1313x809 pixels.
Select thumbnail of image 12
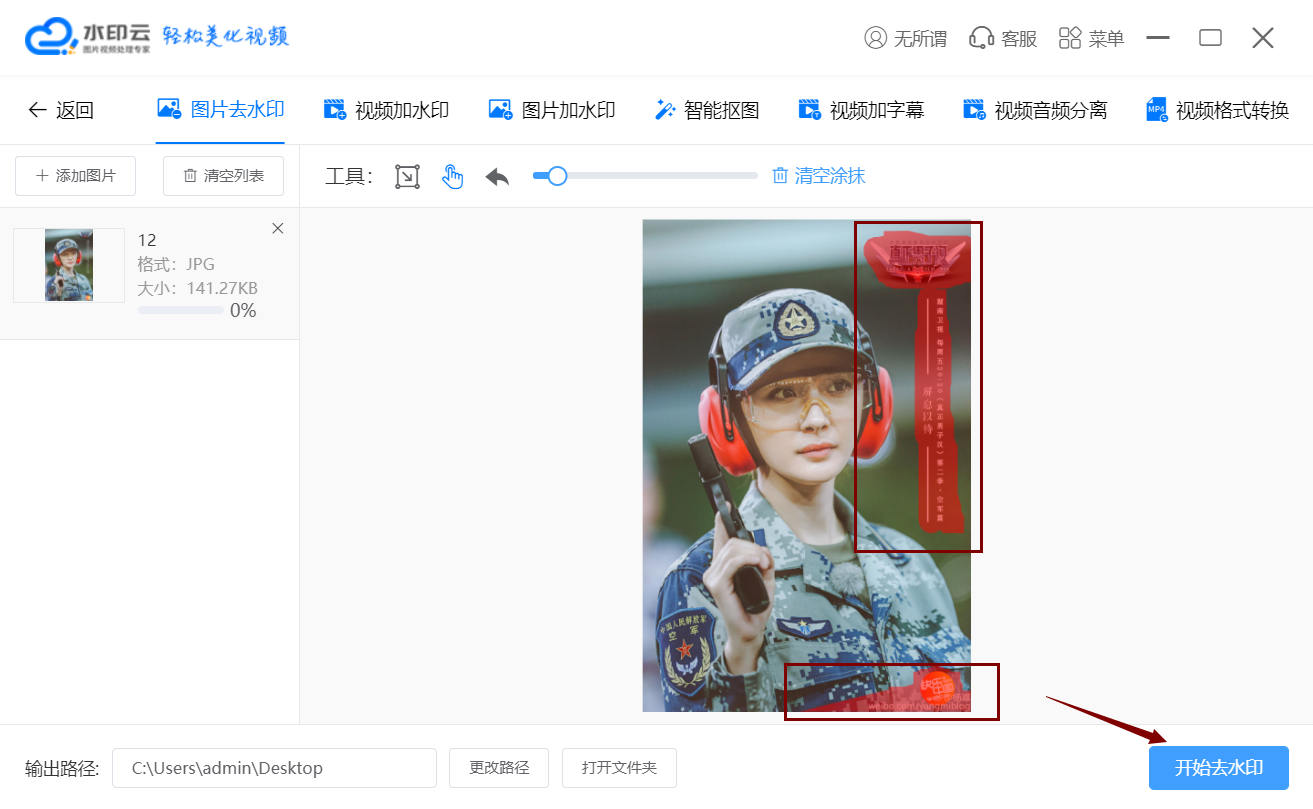69,265
